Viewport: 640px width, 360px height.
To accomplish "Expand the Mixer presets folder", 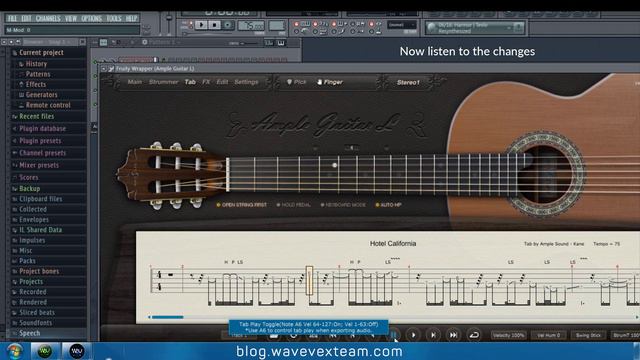I will point(39,165).
